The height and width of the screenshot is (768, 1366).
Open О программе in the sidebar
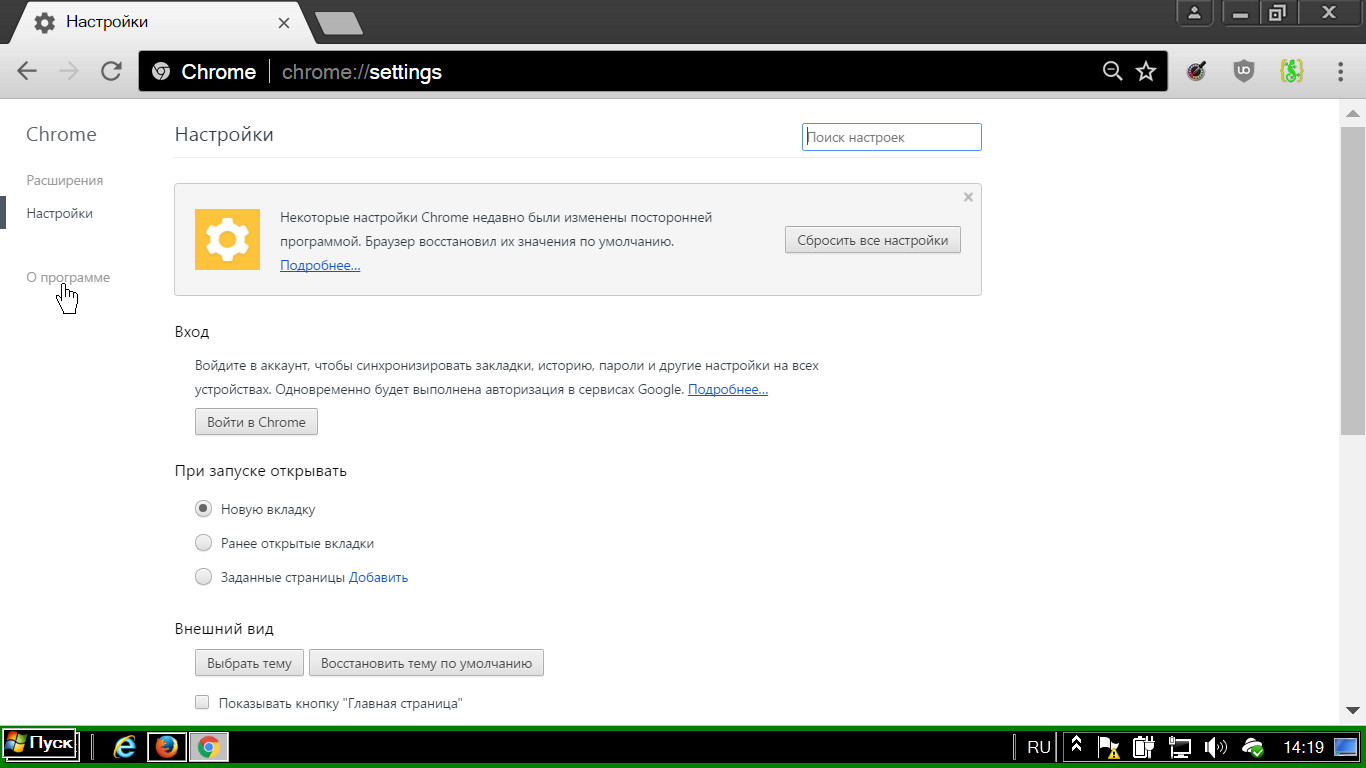(x=68, y=277)
